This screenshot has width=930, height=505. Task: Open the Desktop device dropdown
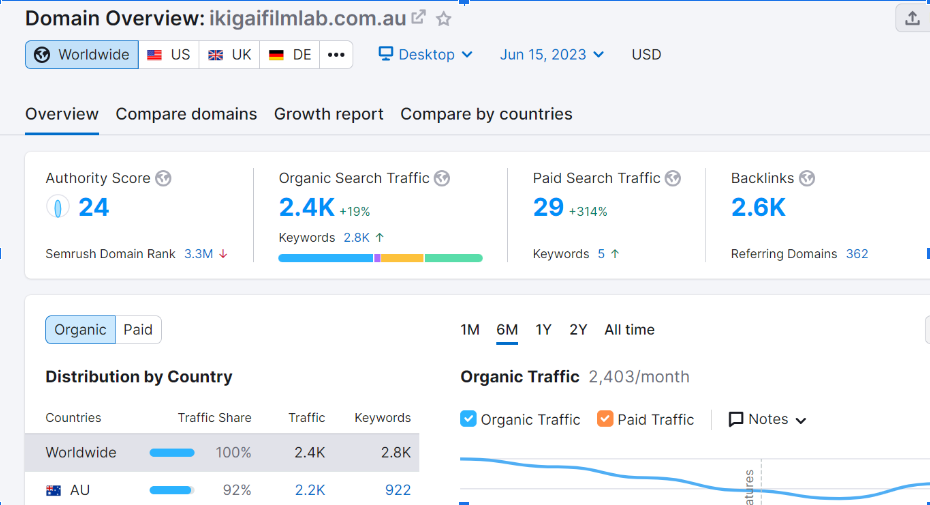[426, 55]
